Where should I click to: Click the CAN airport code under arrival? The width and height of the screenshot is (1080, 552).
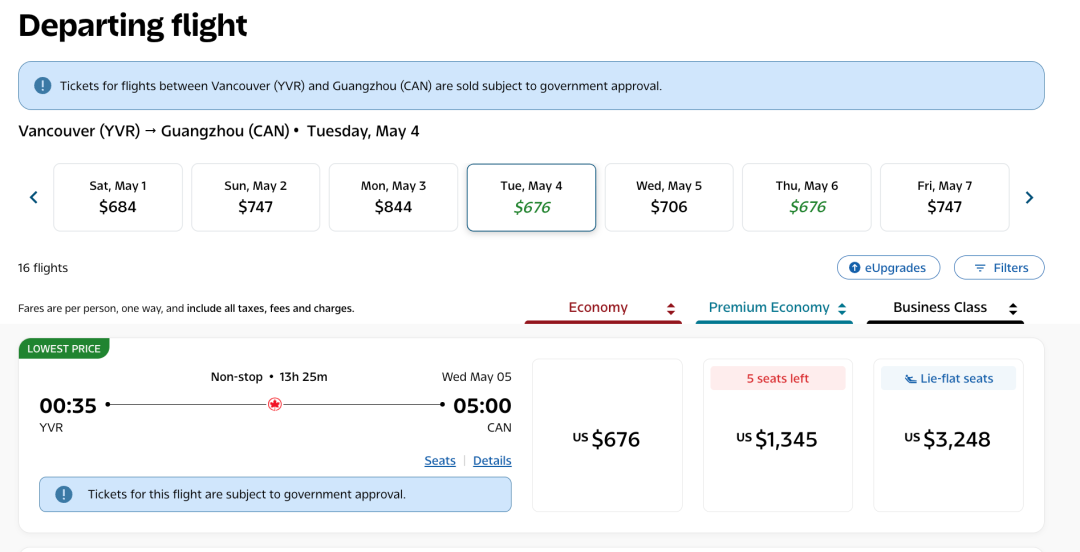pos(499,427)
